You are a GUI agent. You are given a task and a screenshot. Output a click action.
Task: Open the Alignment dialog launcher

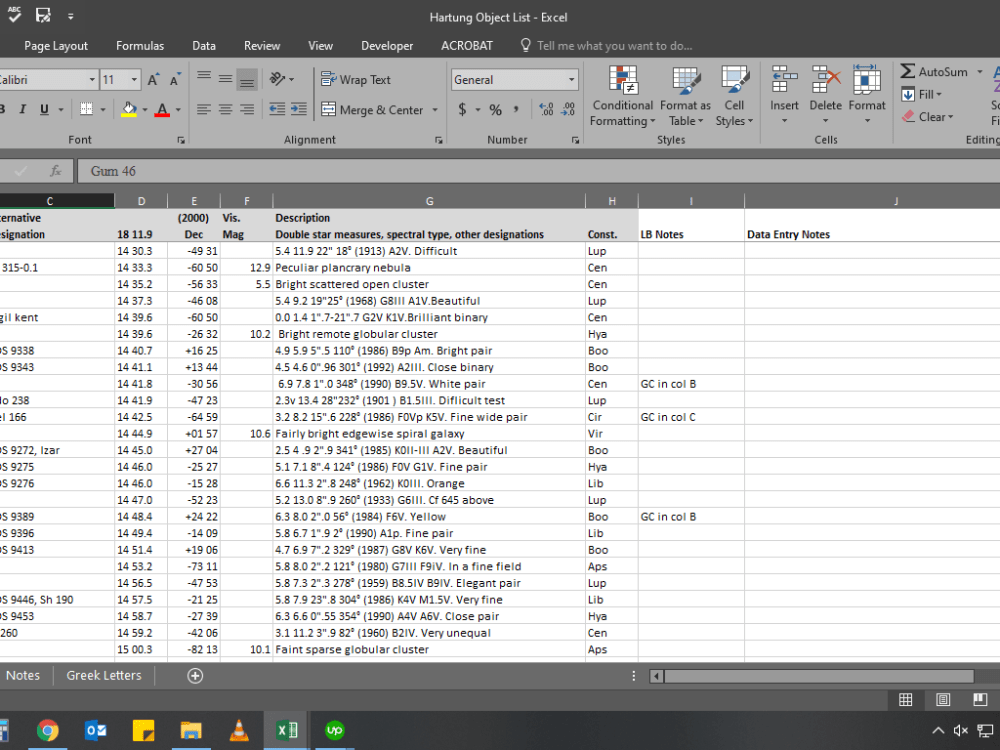click(x=439, y=140)
